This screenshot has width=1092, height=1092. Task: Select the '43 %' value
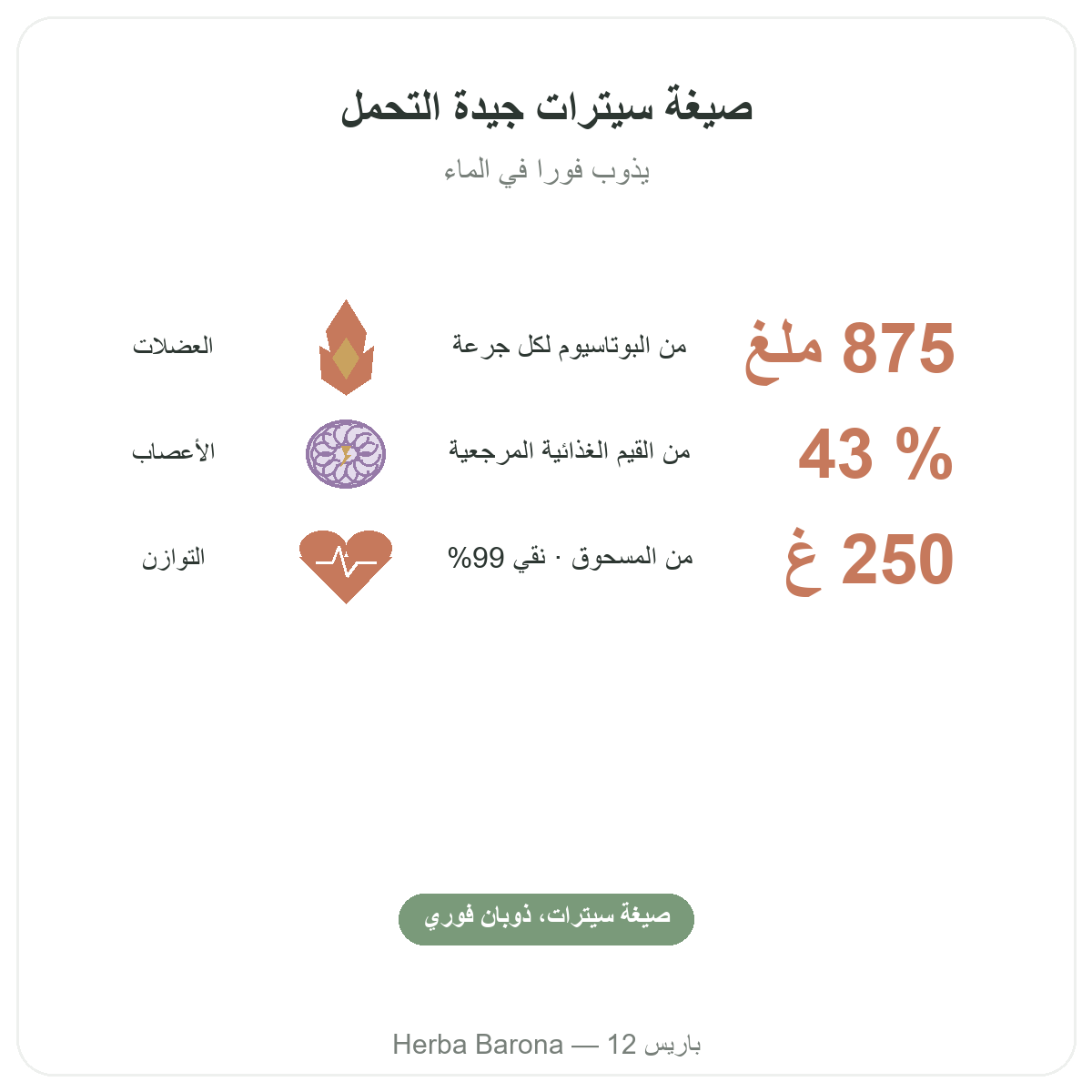pos(876,454)
